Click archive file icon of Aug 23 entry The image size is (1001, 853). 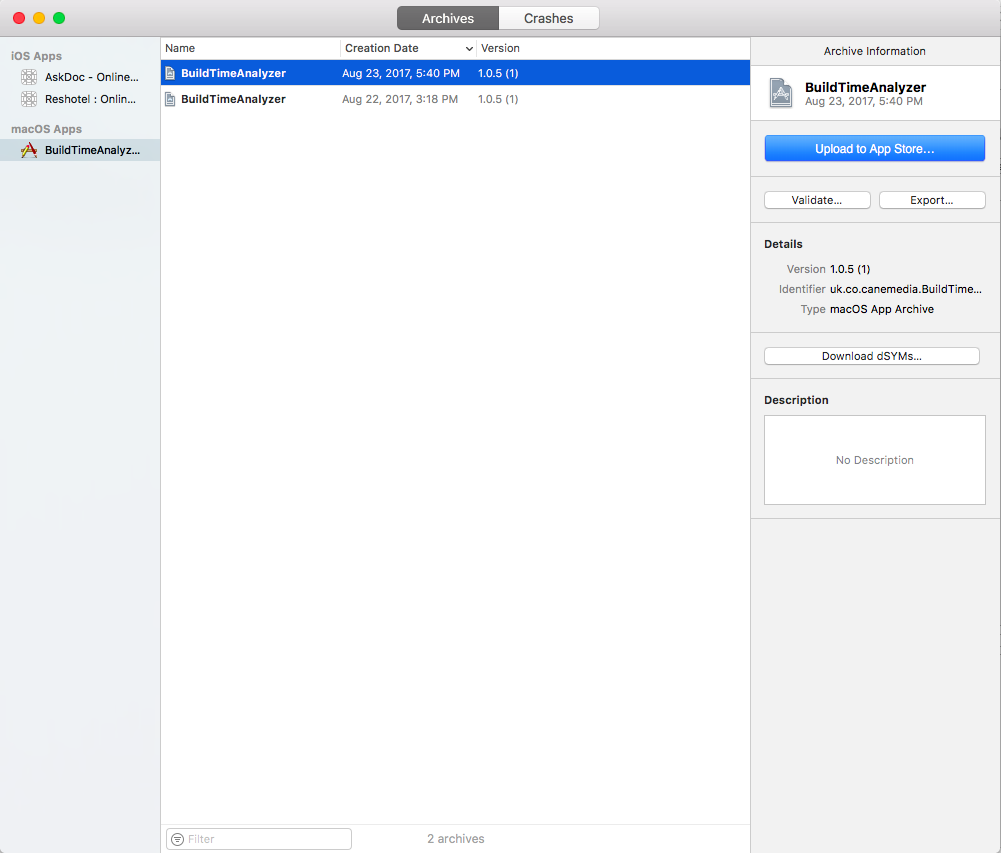click(170, 73)
